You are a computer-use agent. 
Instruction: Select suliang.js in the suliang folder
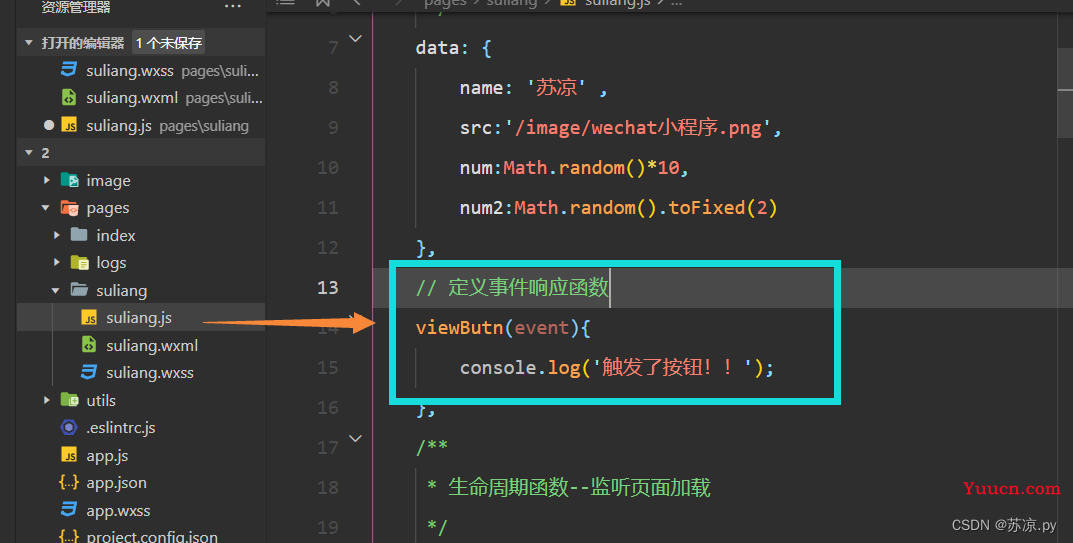pyautogui.click(x=139, y=318)
